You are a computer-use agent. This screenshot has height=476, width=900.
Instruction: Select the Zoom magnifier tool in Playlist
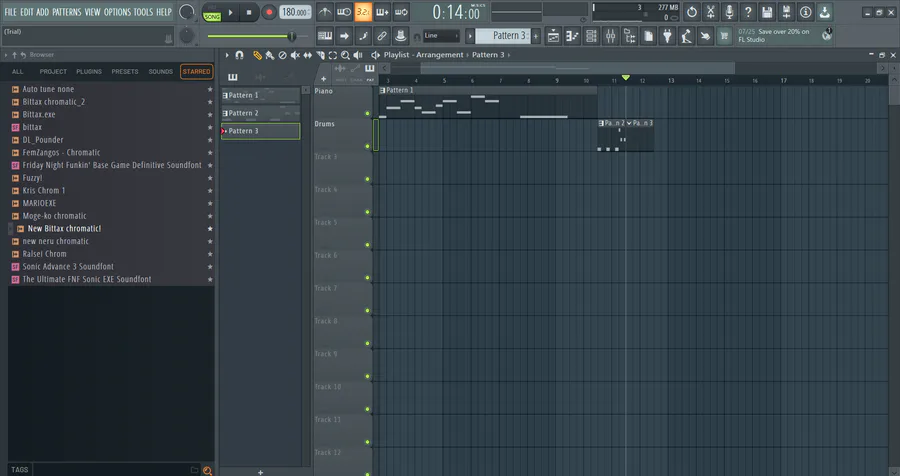(x=345, y=55)
